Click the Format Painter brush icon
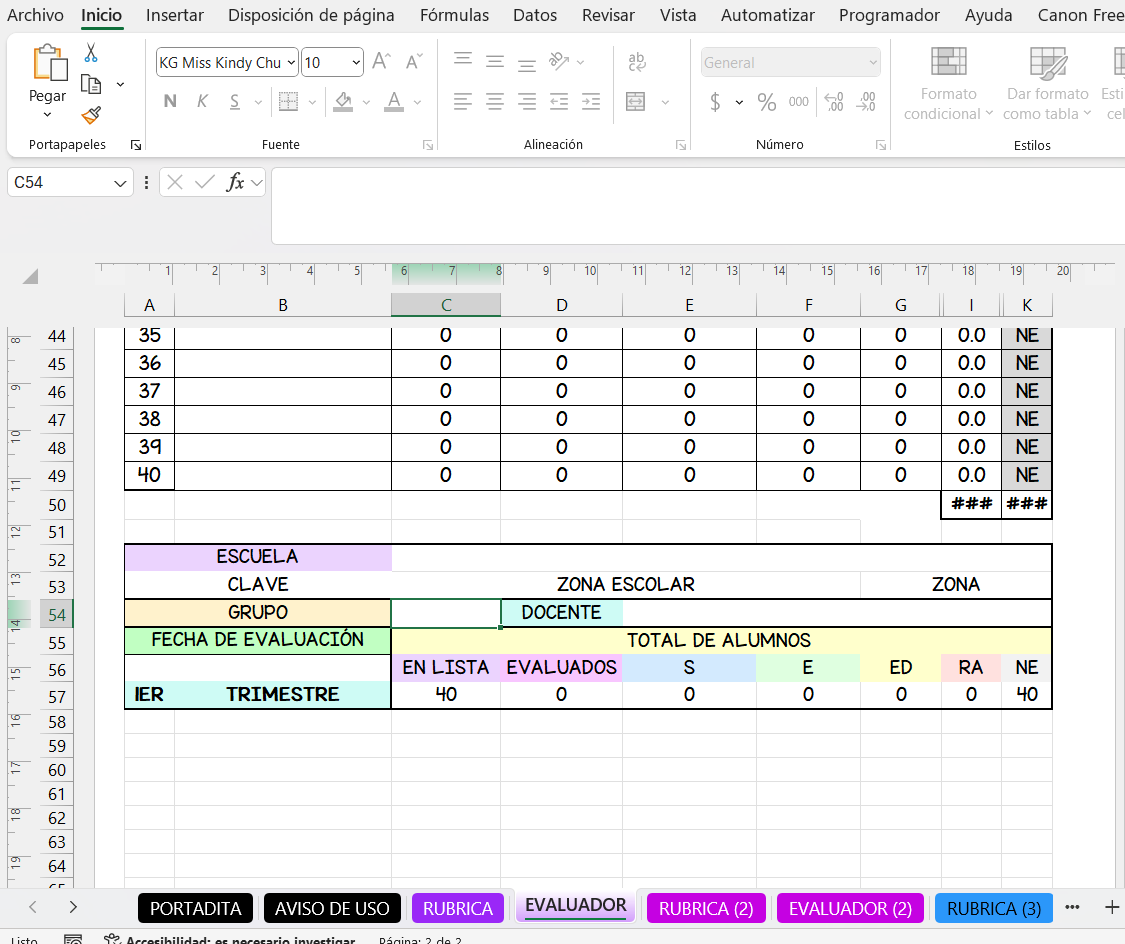This screenshot has width=1125, height=944. [x=91, y=116]
